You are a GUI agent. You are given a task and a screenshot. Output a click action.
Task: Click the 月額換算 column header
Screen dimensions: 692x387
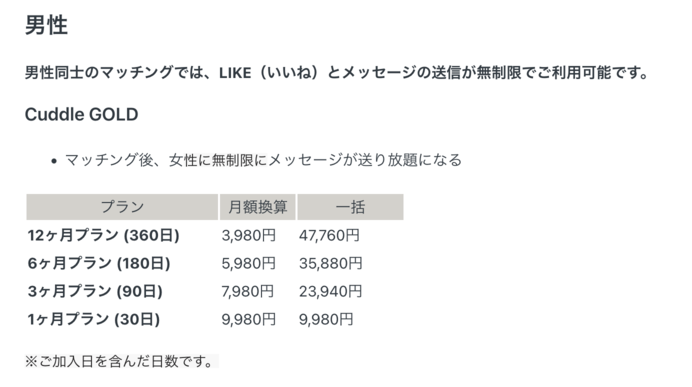point(258,207)
